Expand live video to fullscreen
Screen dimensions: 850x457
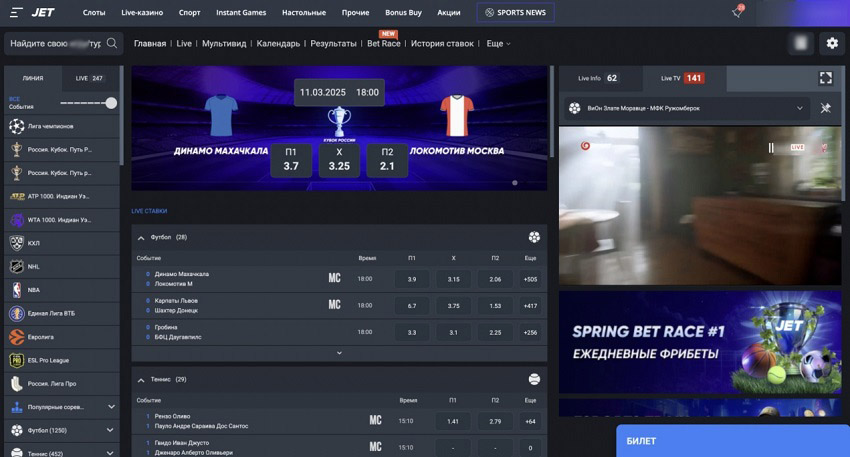[x=826, y=78]
